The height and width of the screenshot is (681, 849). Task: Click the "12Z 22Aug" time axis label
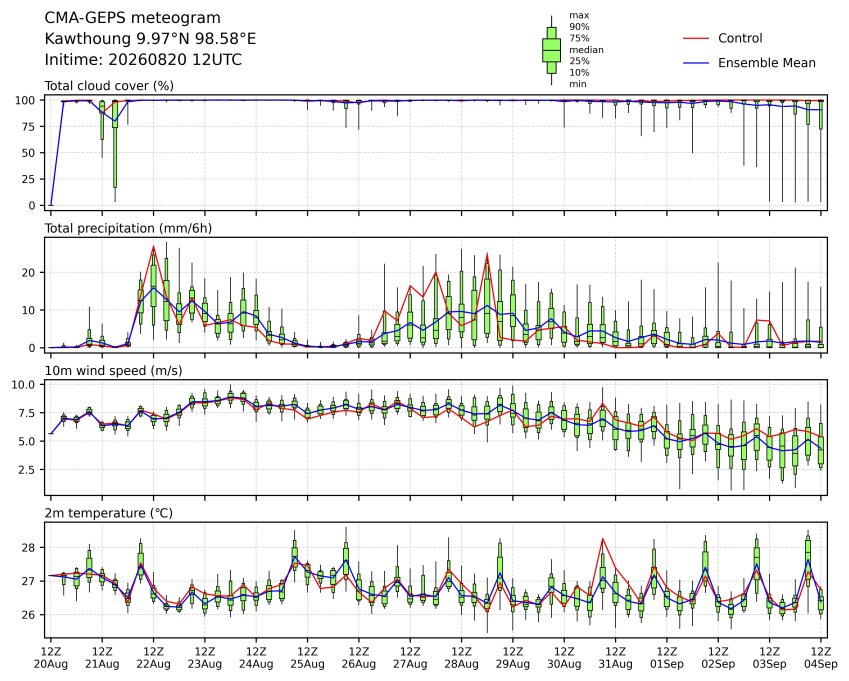154,658
